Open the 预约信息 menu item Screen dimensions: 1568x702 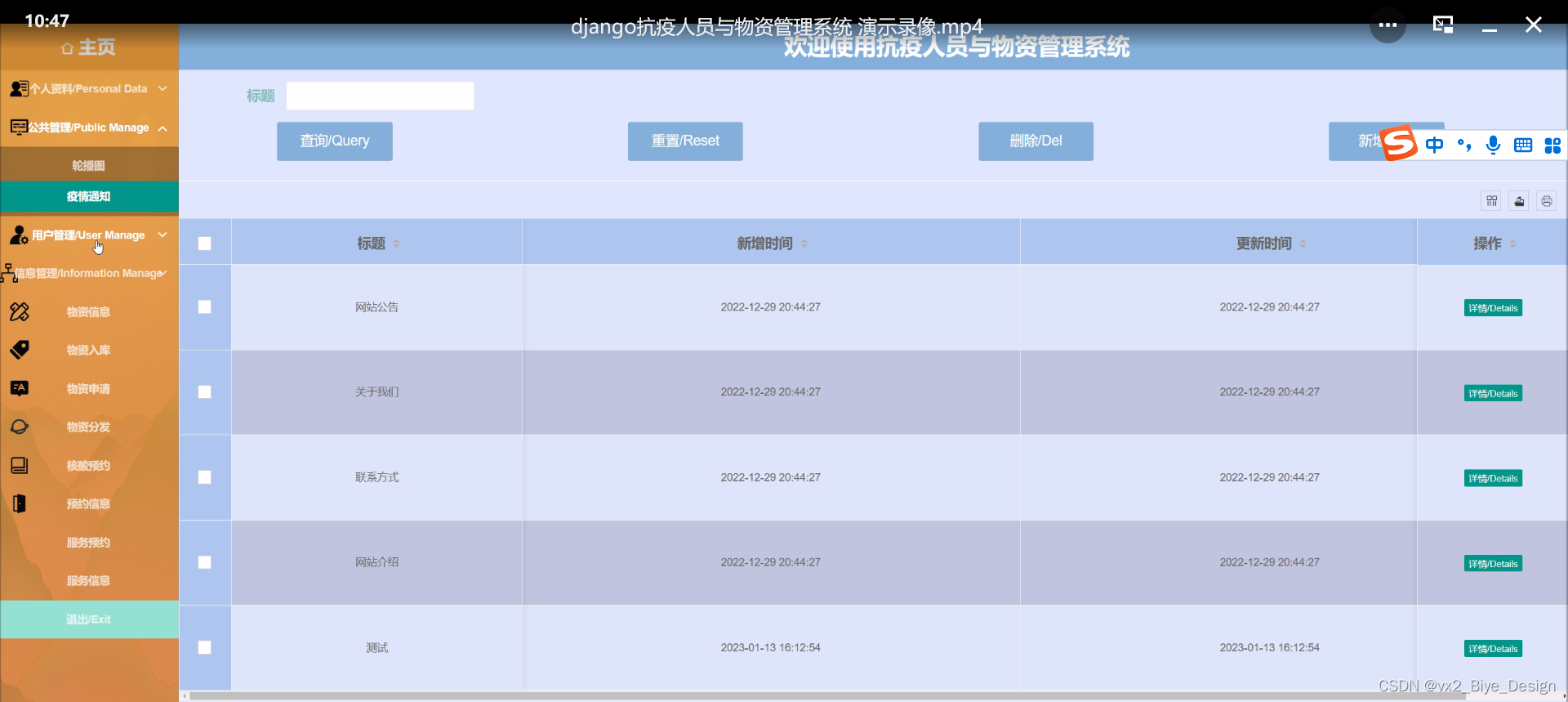click(x=88, y=503)
